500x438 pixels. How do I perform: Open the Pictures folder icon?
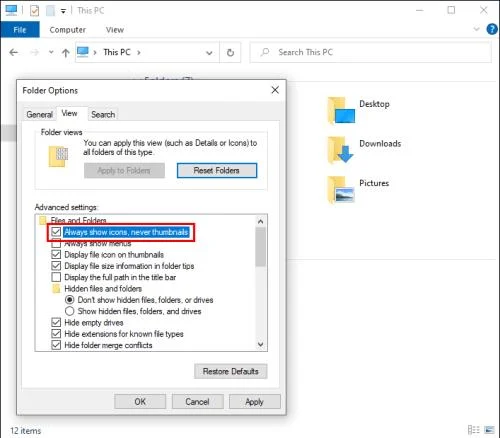(x=341, y=190)
